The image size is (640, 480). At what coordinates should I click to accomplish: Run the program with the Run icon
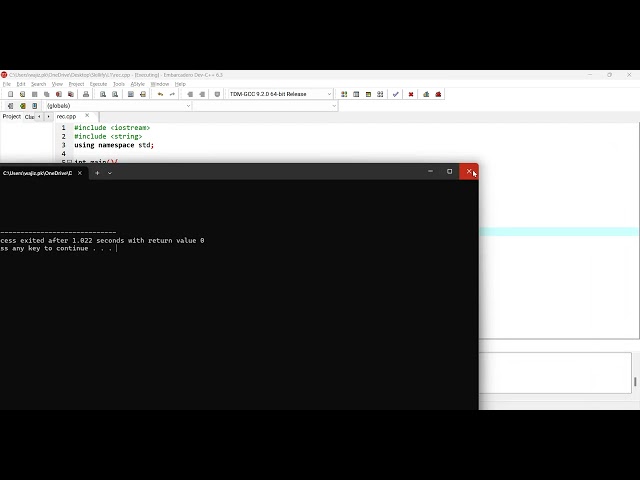[x=356, y=94]
